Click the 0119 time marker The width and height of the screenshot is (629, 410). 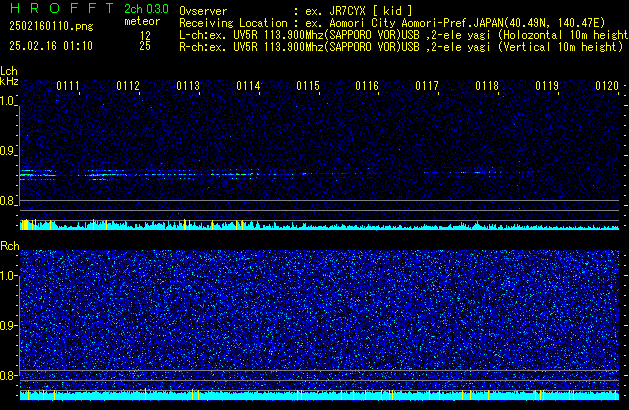[x=547, y=86]
